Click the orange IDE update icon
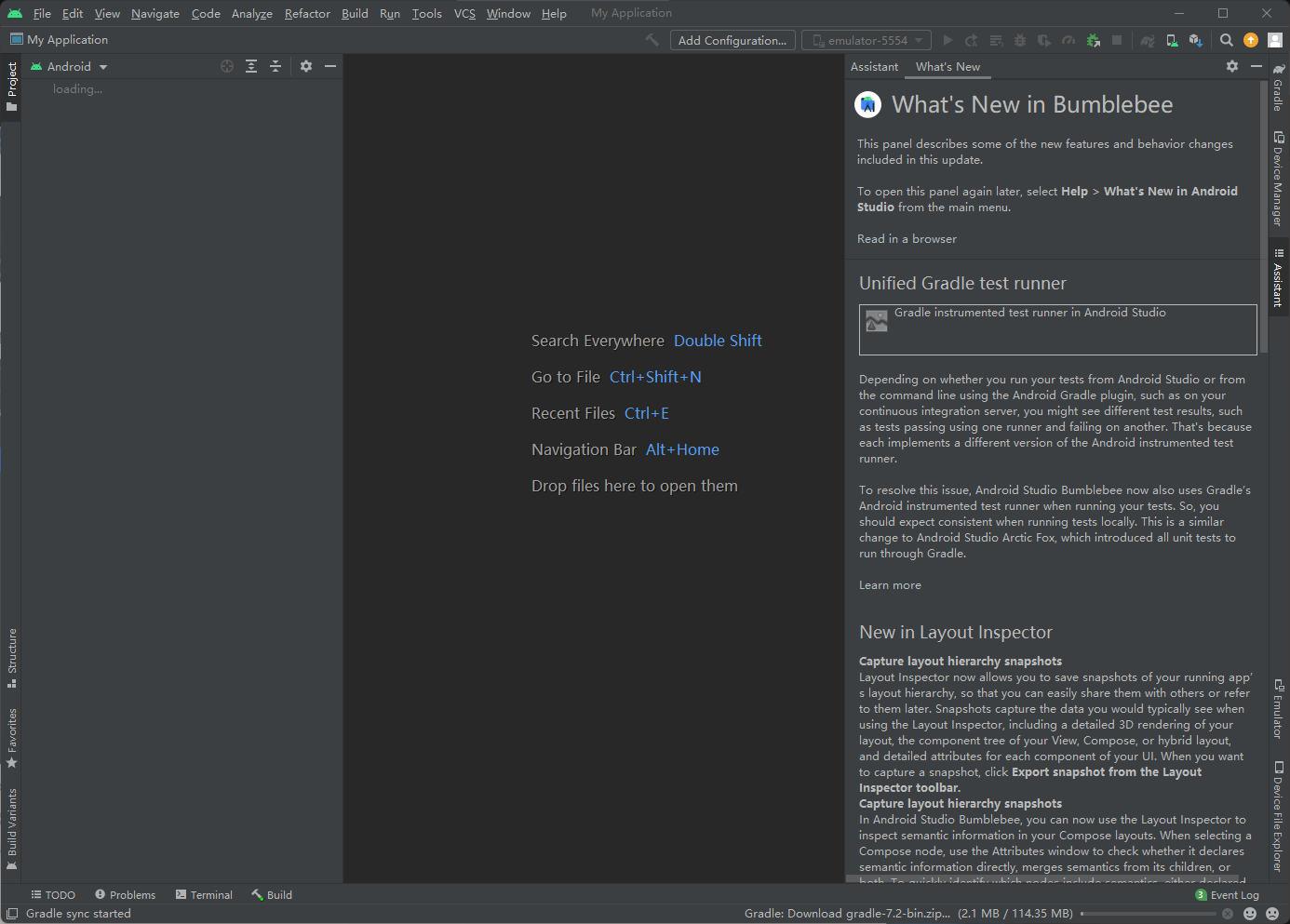1290x924 pixels. pyautogui.click(x=1251, y=40)
